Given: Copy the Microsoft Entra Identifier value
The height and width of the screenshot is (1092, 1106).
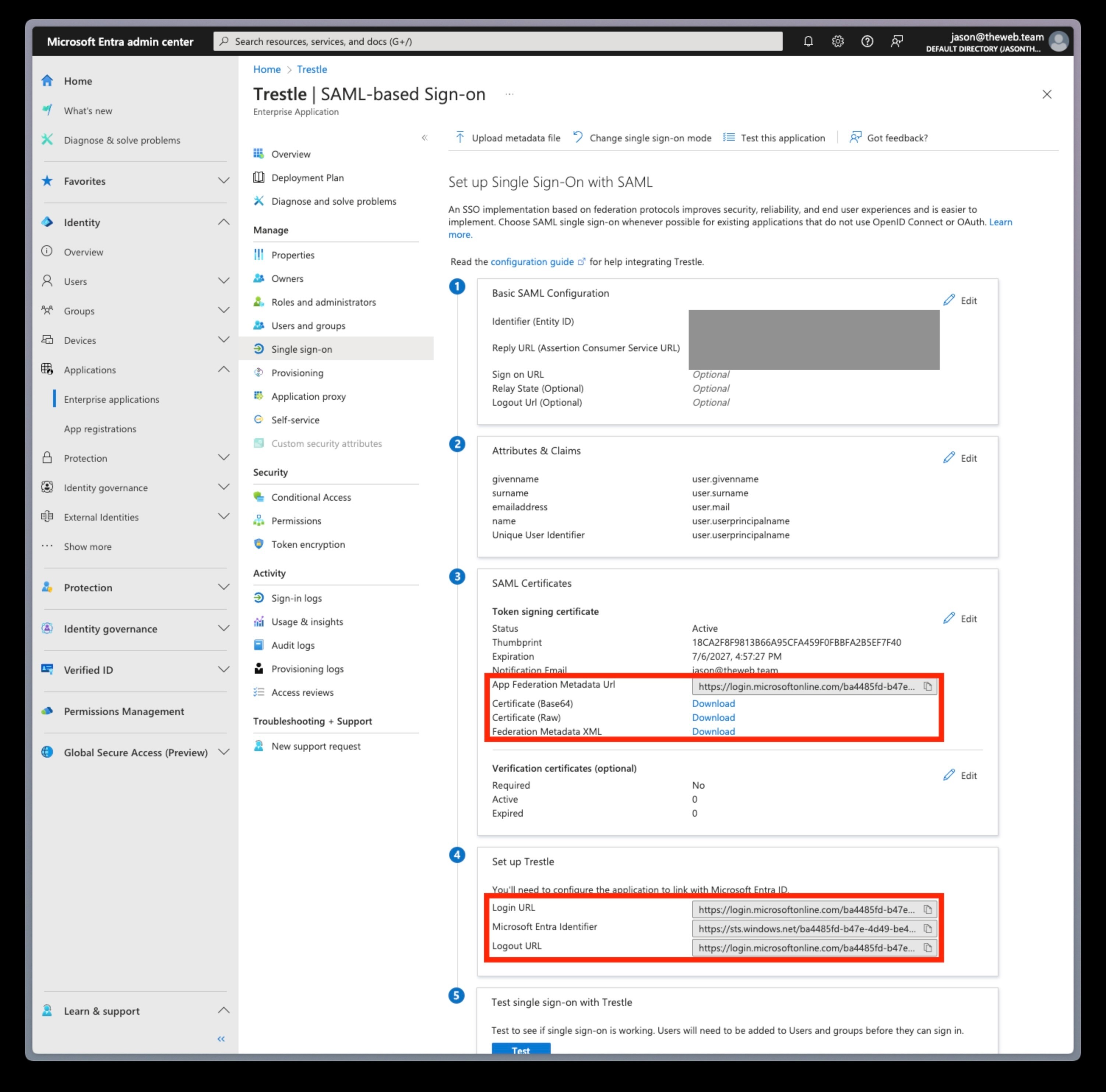Looking at the screenshot, I should pyautogui.click(x=927, y=928).
